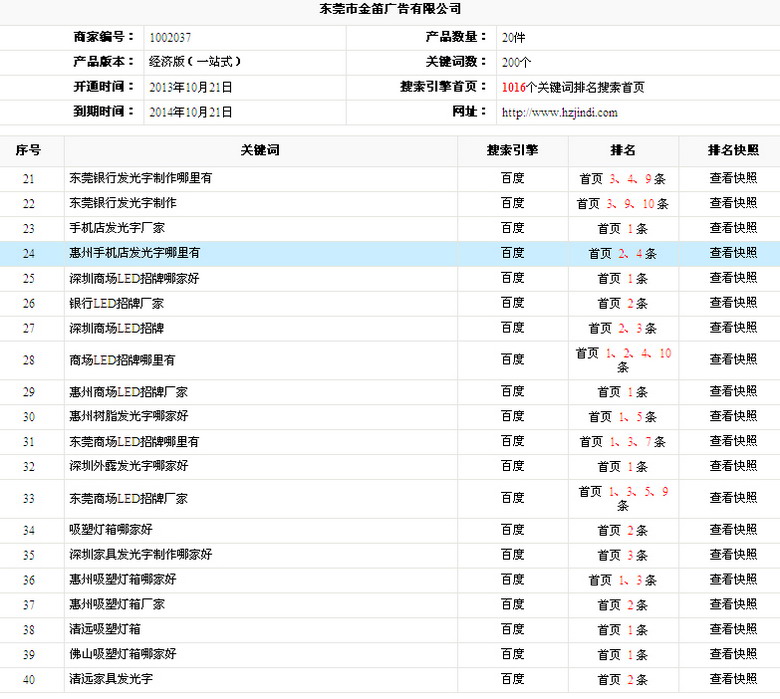The width and height of the screenshot is (780, 699).
Task: Click ranking 首页 3、9、10条 in row 22
Action: click(x=623, y=203)
